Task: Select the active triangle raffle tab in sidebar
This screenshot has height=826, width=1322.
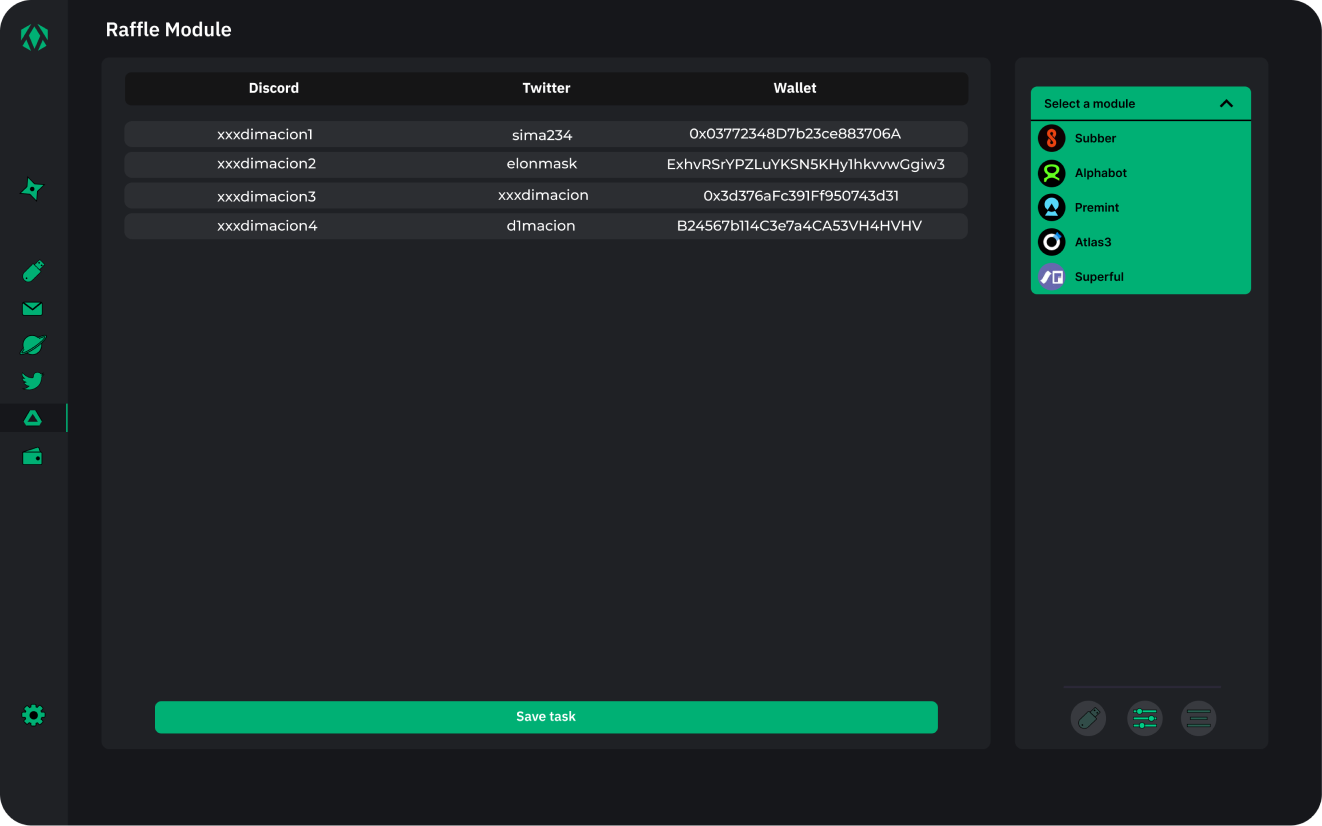Action: [x=32, y=418]
